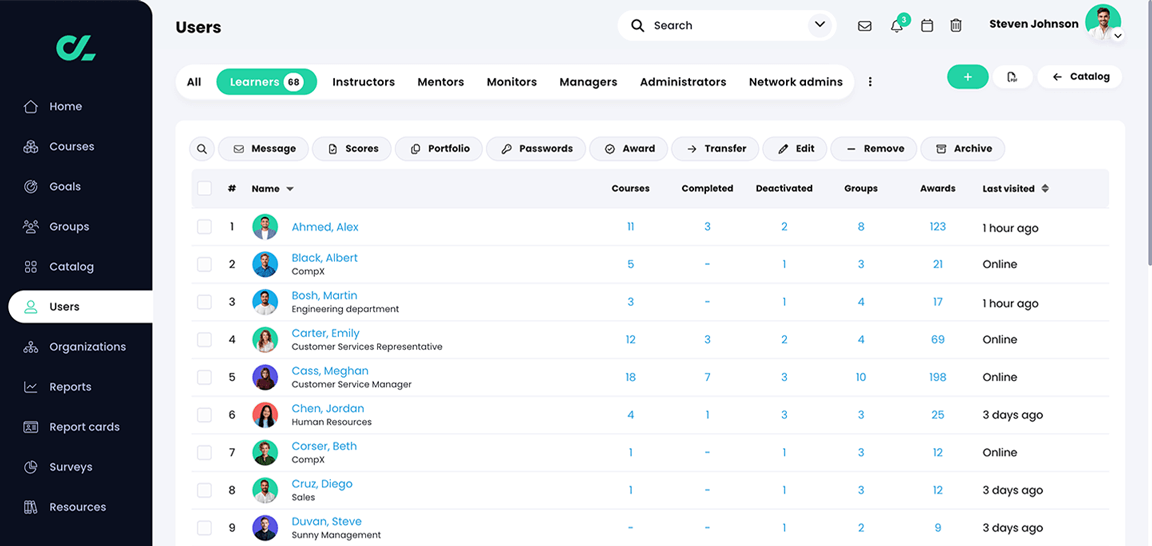Switch to the Administrators tab
Viewport: 1152px width, 546px height.
click(683, 82)
